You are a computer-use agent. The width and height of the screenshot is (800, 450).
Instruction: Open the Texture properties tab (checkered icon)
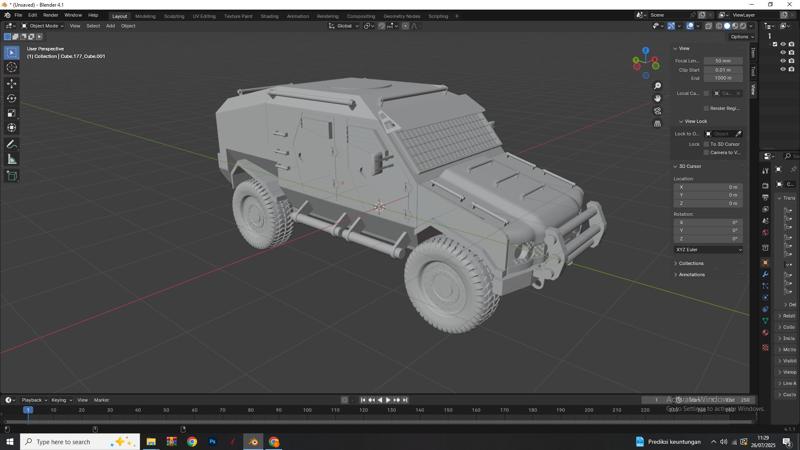click(x=765, y=347)
